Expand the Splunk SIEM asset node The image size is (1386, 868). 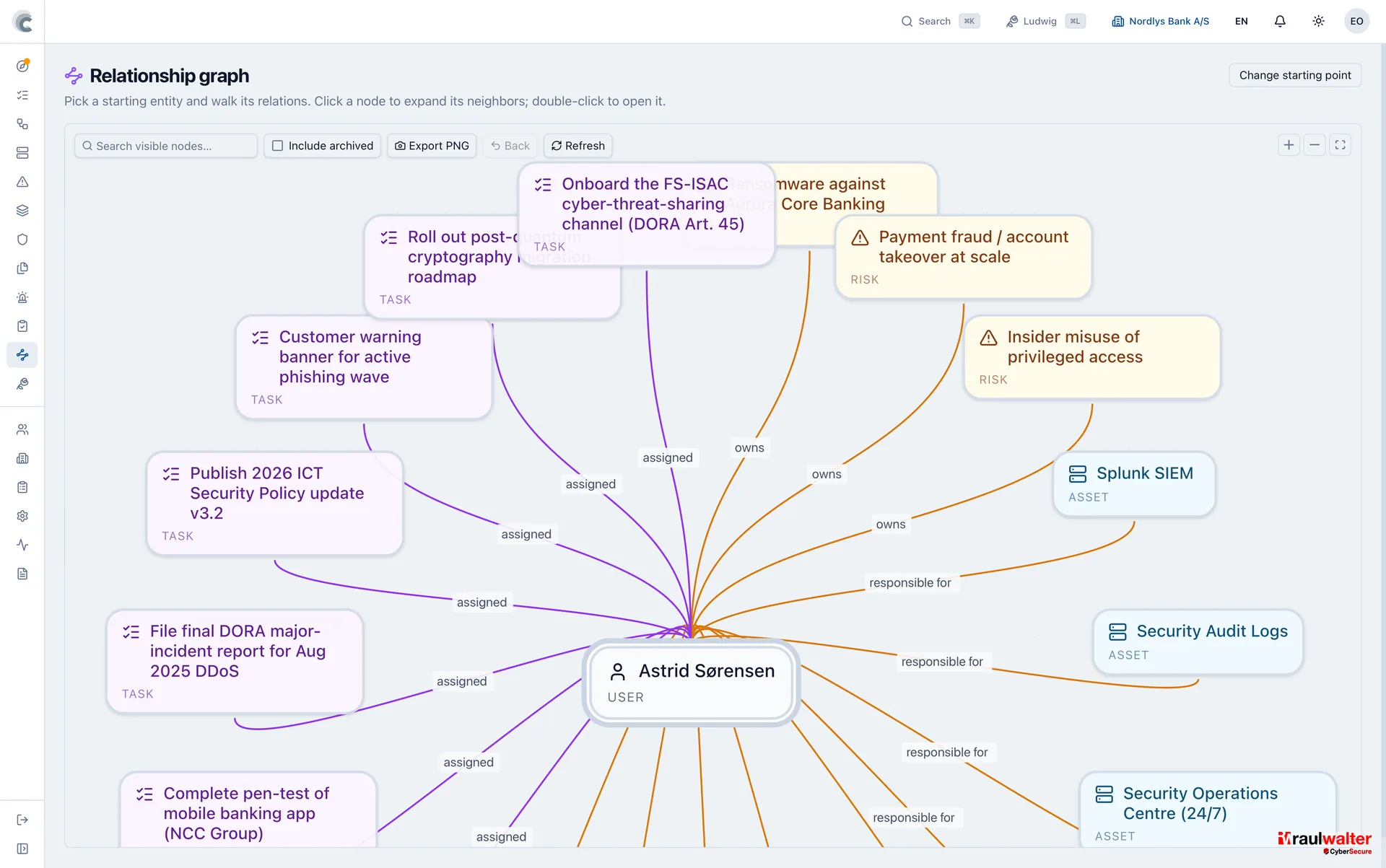click(x=1134, y=484)
